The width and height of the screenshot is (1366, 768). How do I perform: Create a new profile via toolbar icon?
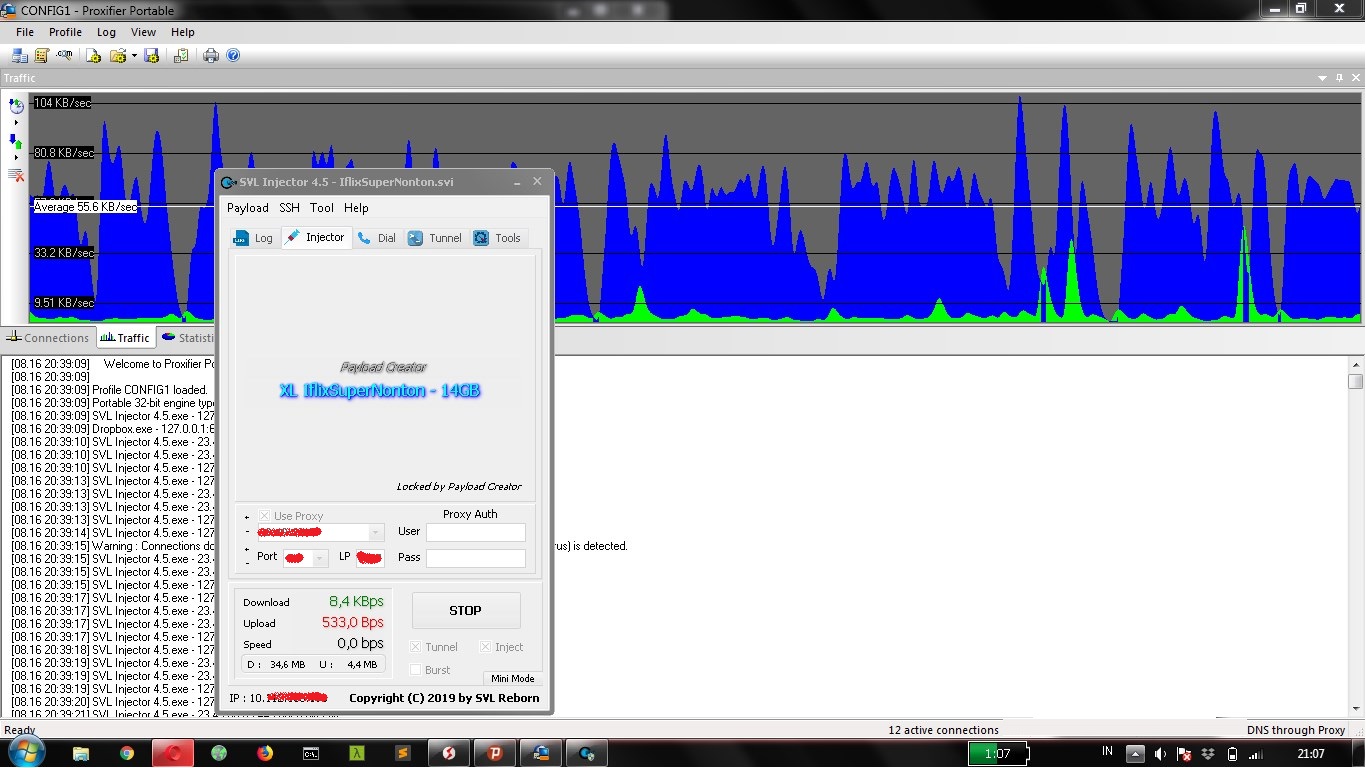(x=94, y=56)
